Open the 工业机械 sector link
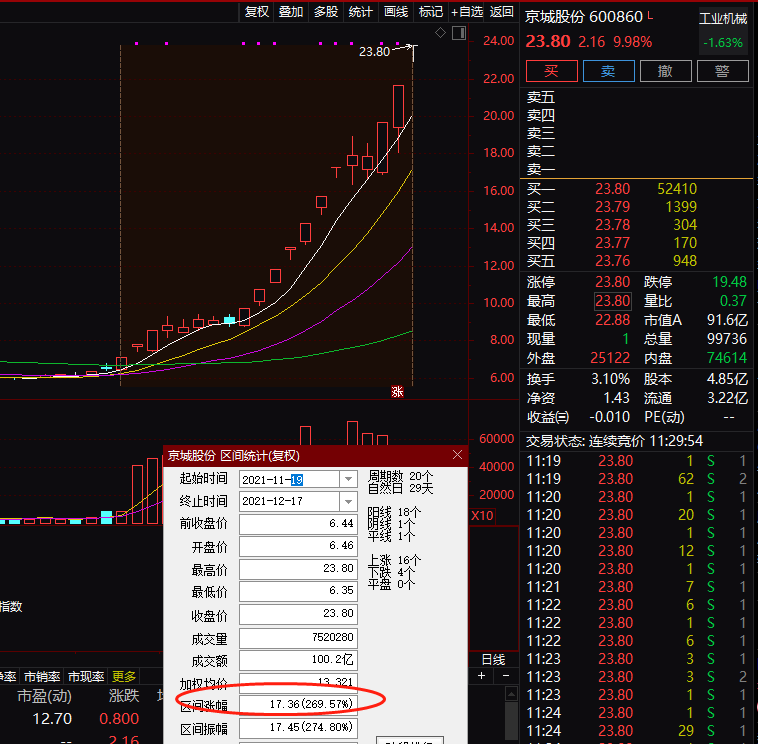758x744 pixels. pyautogui.click(x=723, y=19)
